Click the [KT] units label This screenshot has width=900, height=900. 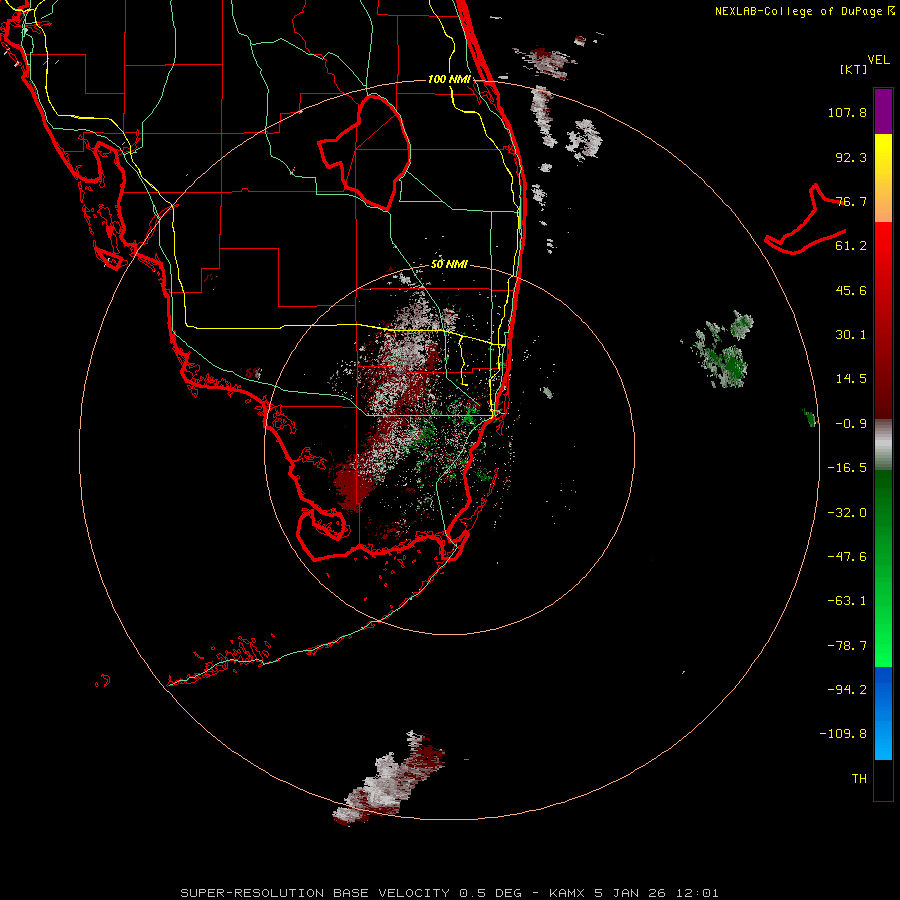(x=853, y=69)
